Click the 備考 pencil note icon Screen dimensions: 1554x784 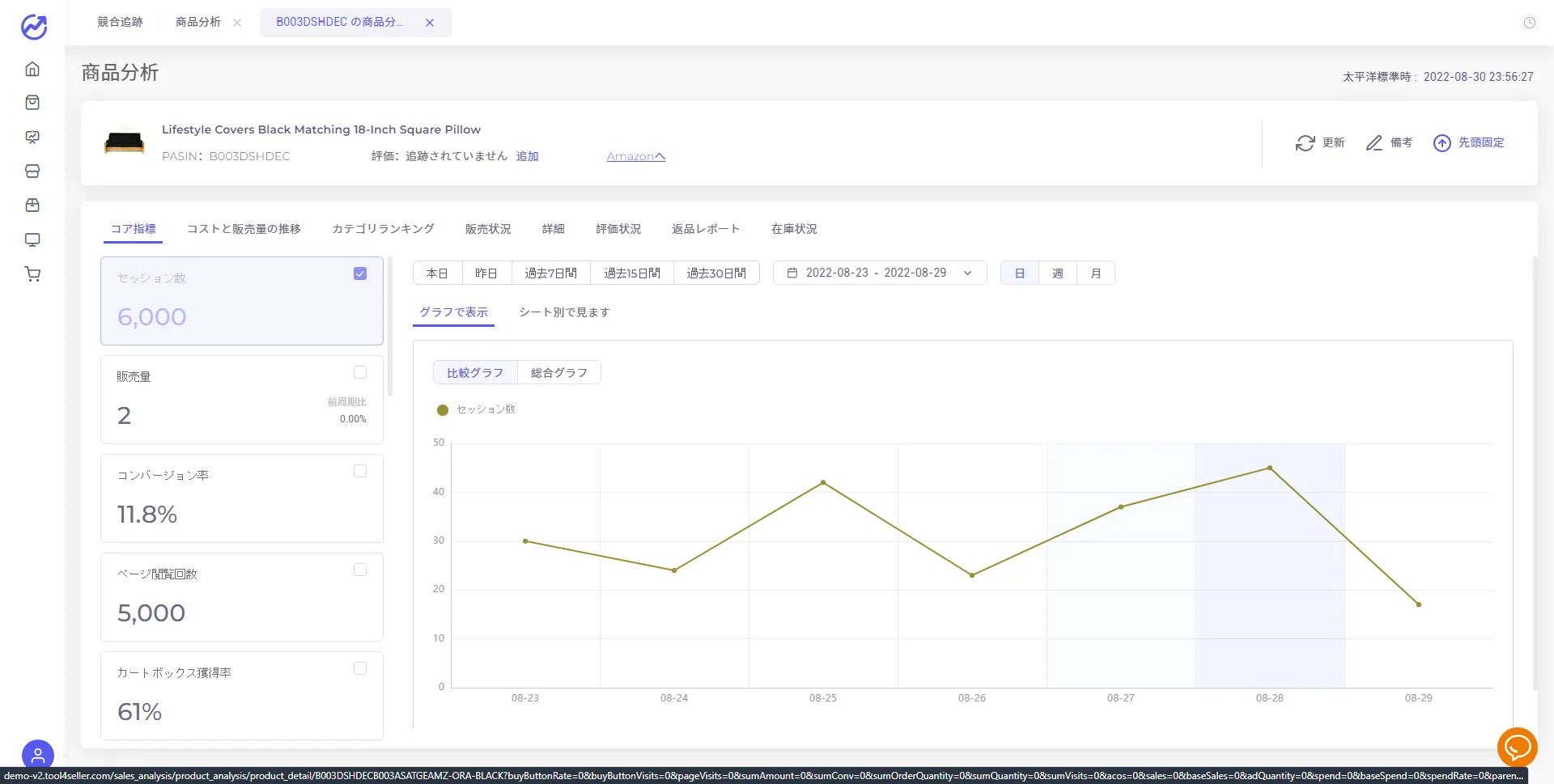(x=1374, y=143)
